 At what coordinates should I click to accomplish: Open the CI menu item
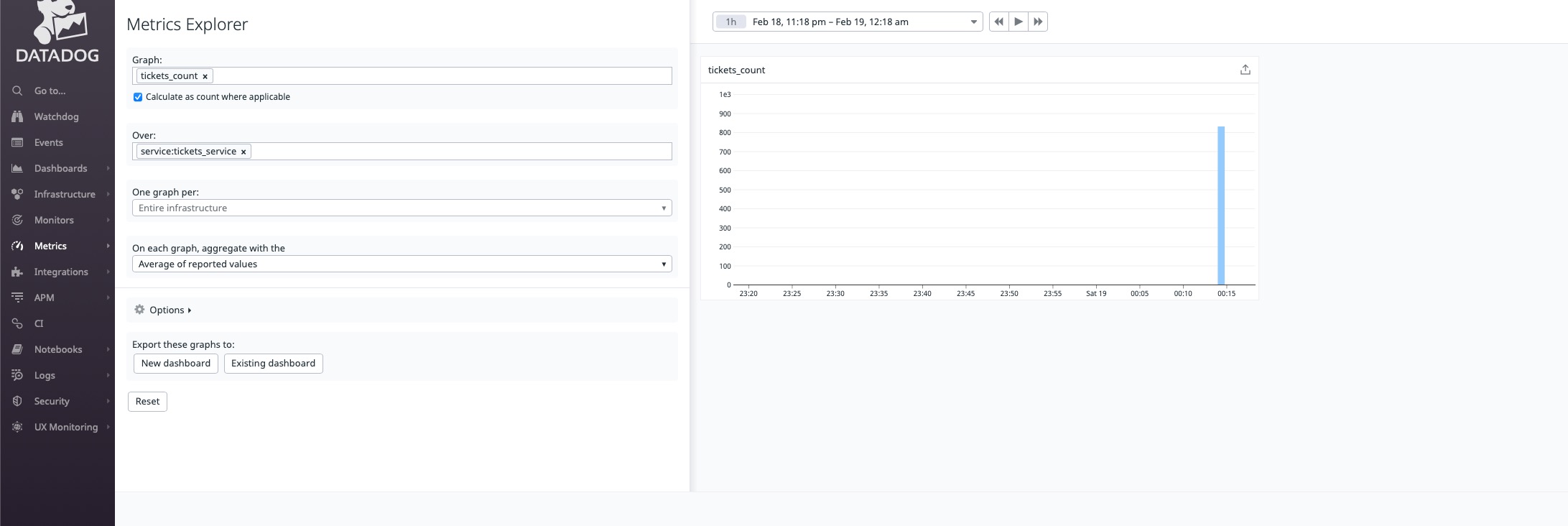click(x=39, y=323)
